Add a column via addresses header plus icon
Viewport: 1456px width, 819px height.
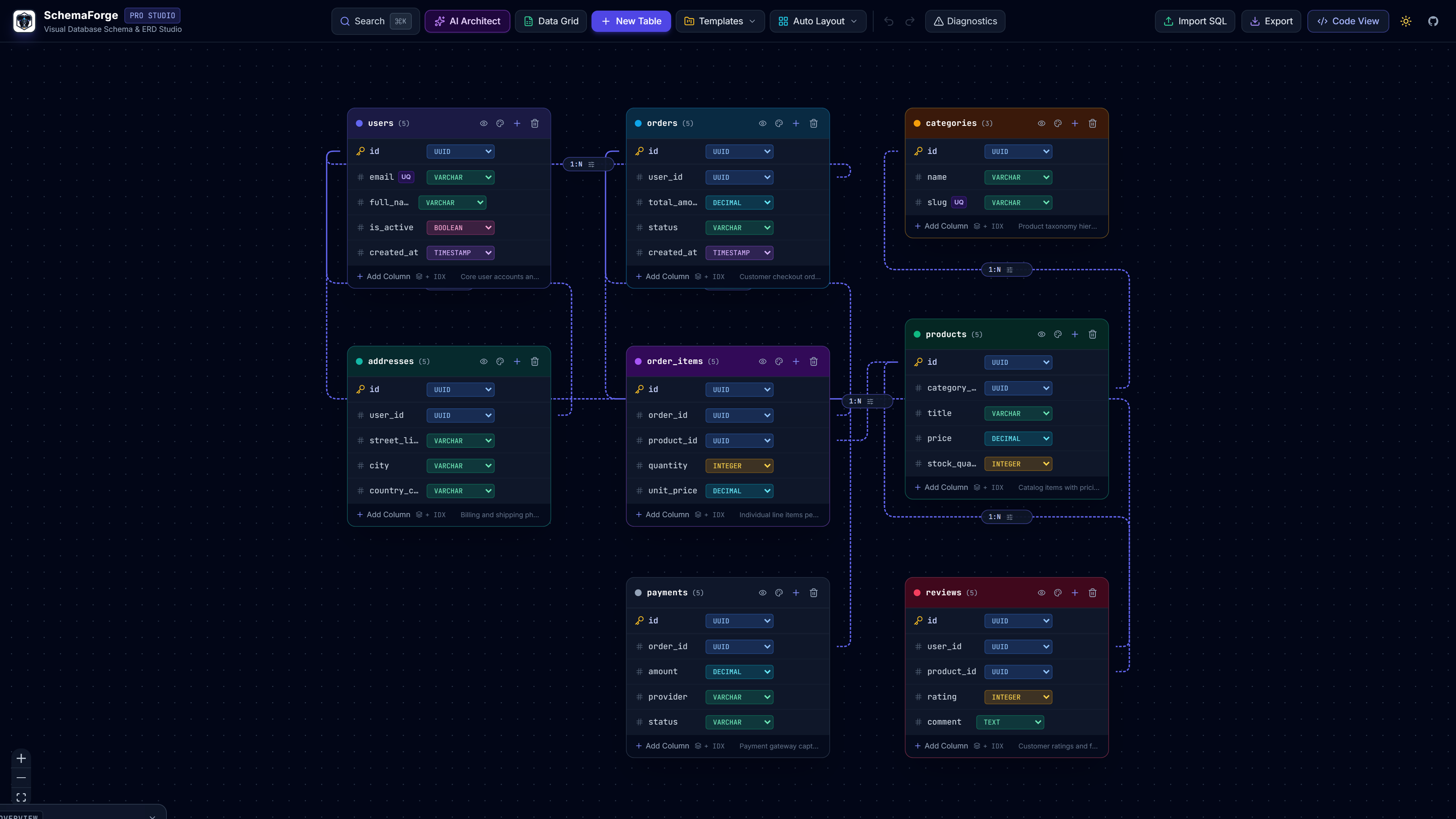point(516,362)
